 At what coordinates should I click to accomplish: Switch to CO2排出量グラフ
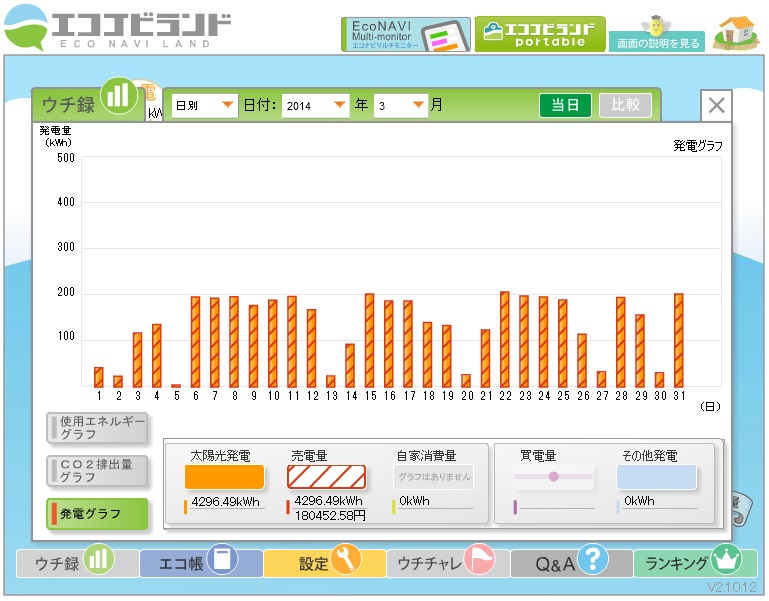(97, 471)
